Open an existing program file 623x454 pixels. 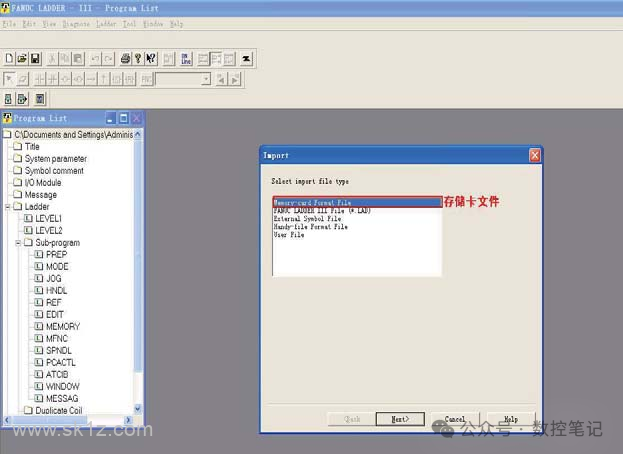point(22,59)
